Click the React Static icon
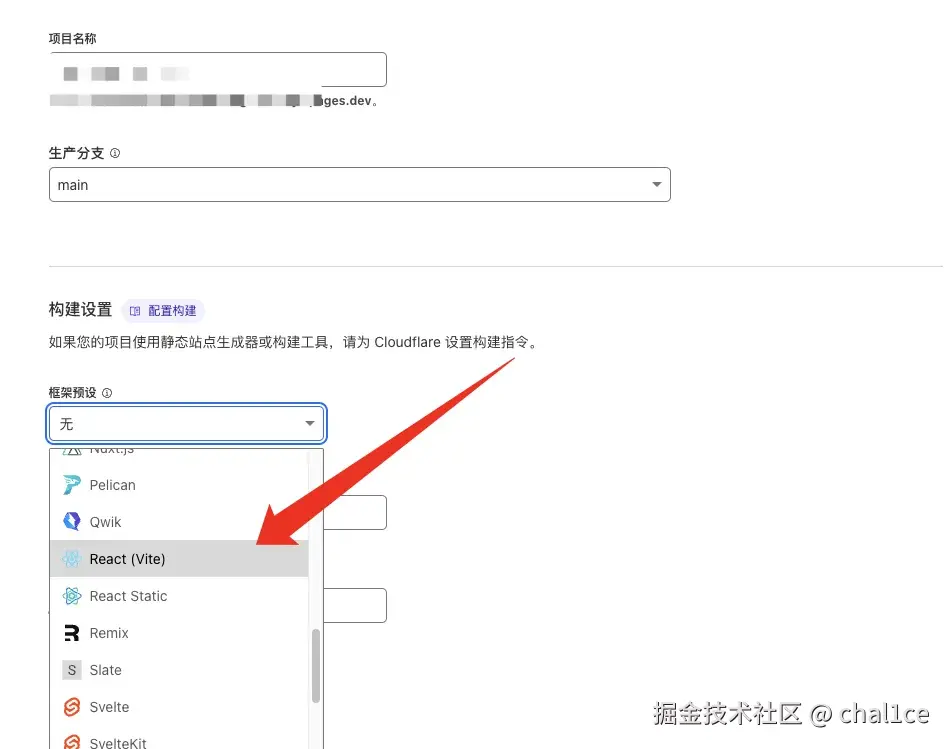The width and height of the screenshot is (951, 749). 71,596
